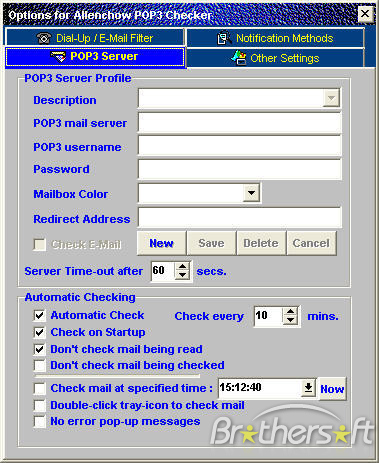Close the Options dialog
Screen dimensions: 379x463
365,14
